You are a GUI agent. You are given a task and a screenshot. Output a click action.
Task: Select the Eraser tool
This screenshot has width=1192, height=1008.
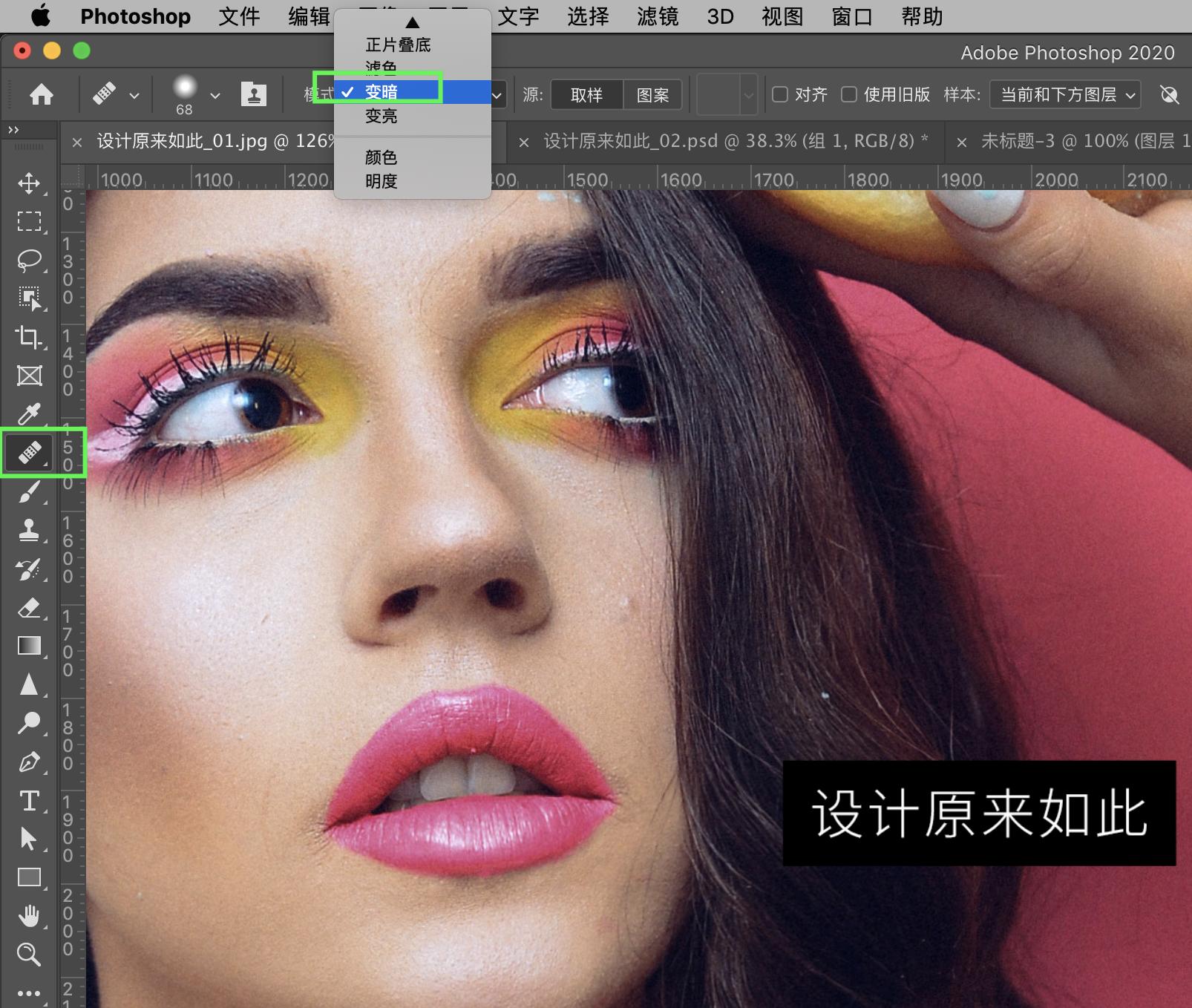coord(29,608)
